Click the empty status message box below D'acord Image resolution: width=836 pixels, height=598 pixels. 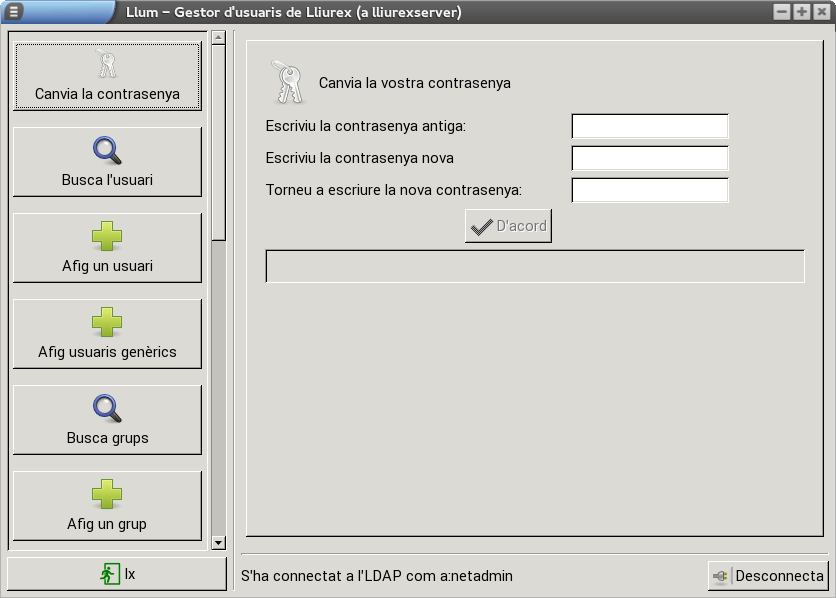click(x=534, y=266)
